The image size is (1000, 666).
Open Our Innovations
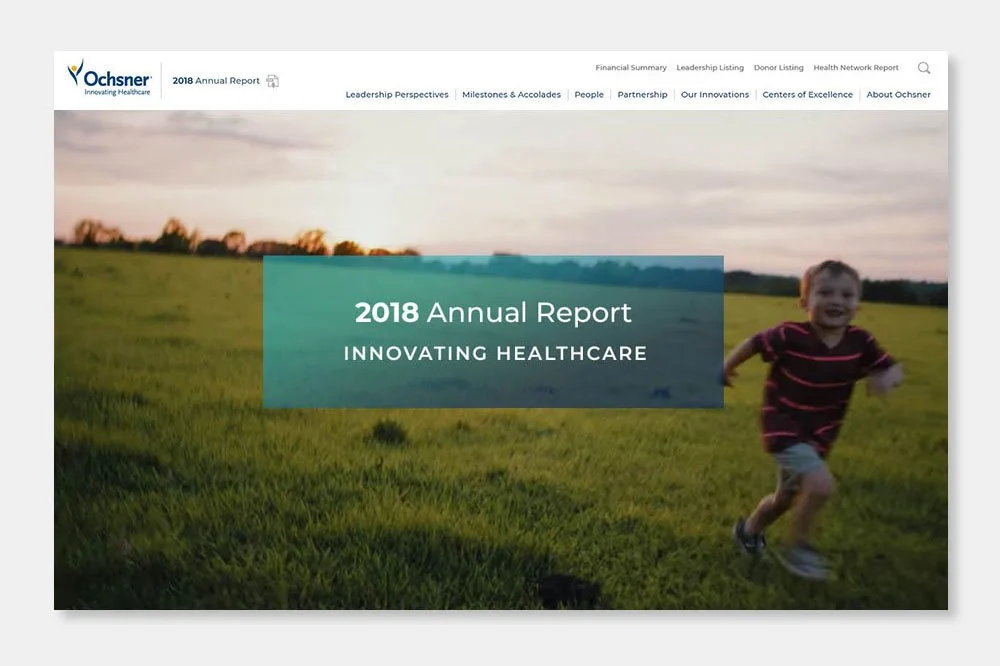pos(714,94)
